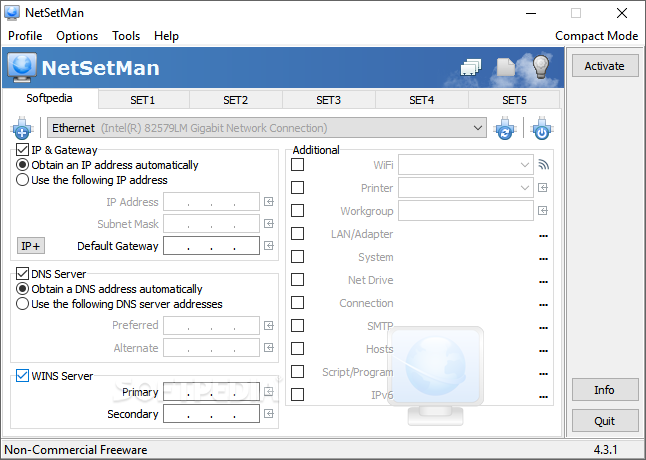Click the arrow icon next to Primary WINS
Viewport: 646px width, 460px height.
point(269,392)
